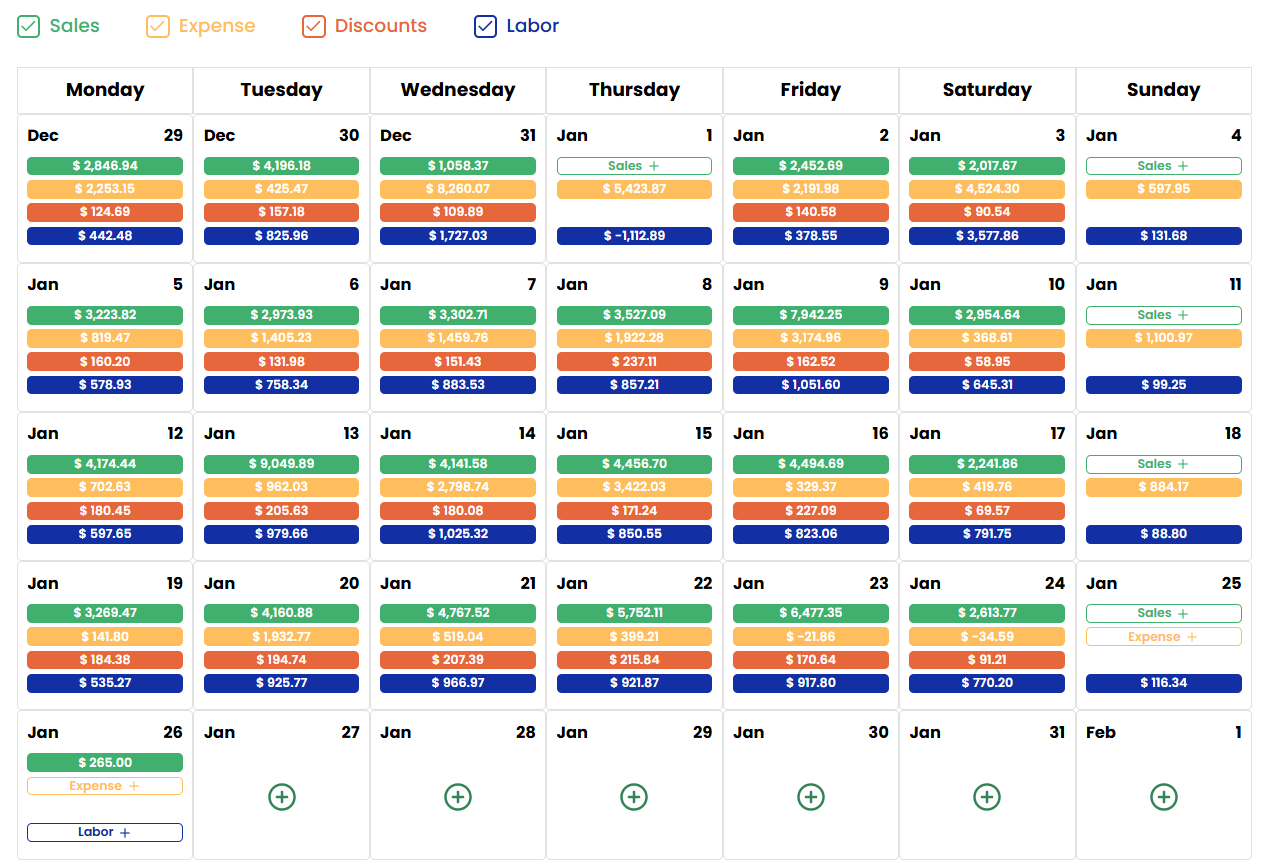Open the add icon for Jan 29
Image resolution: width=1268 pixels, height=865 pixels.
[x=634, y=797]
